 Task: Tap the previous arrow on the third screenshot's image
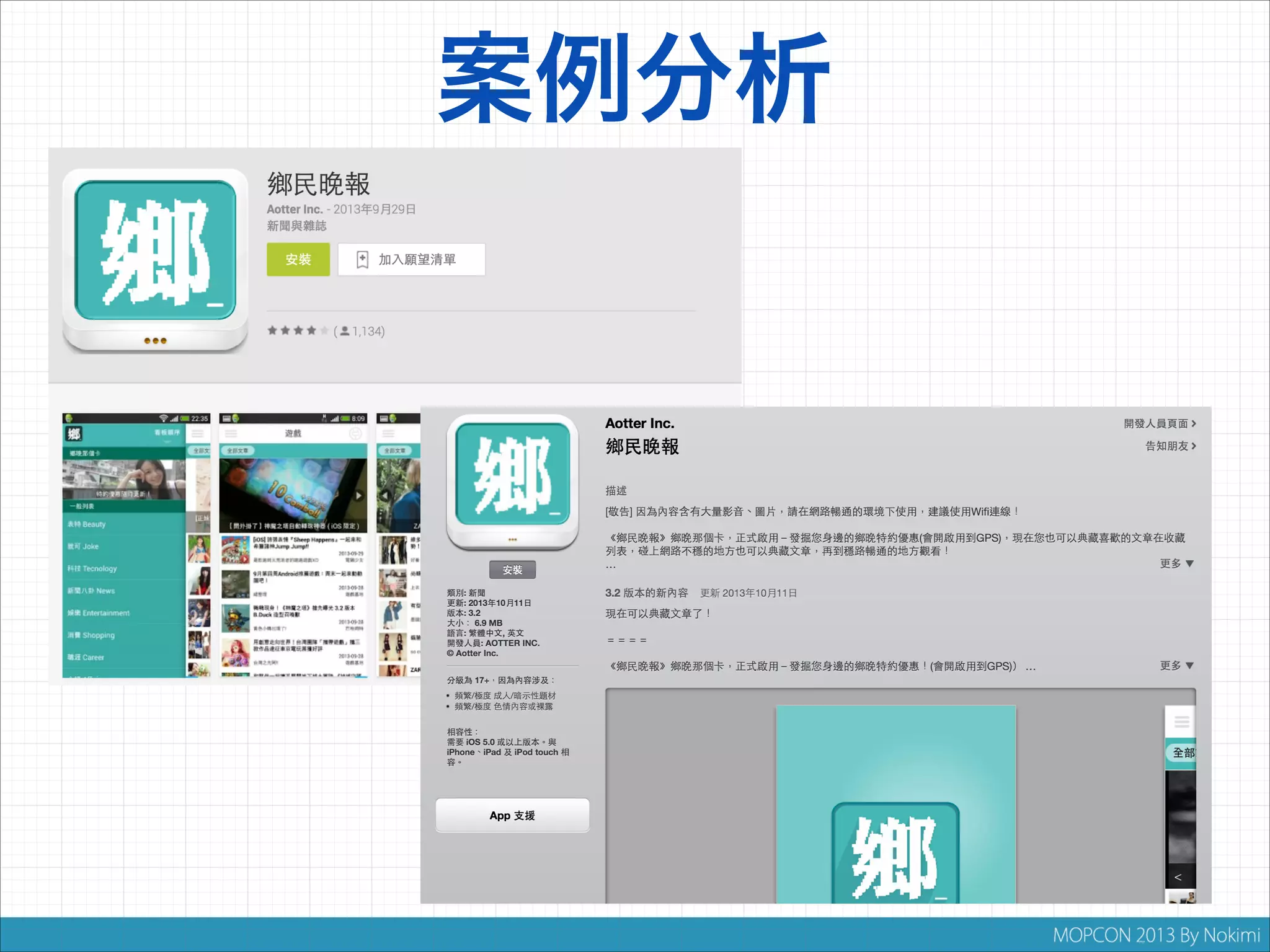tap(384, 496)
